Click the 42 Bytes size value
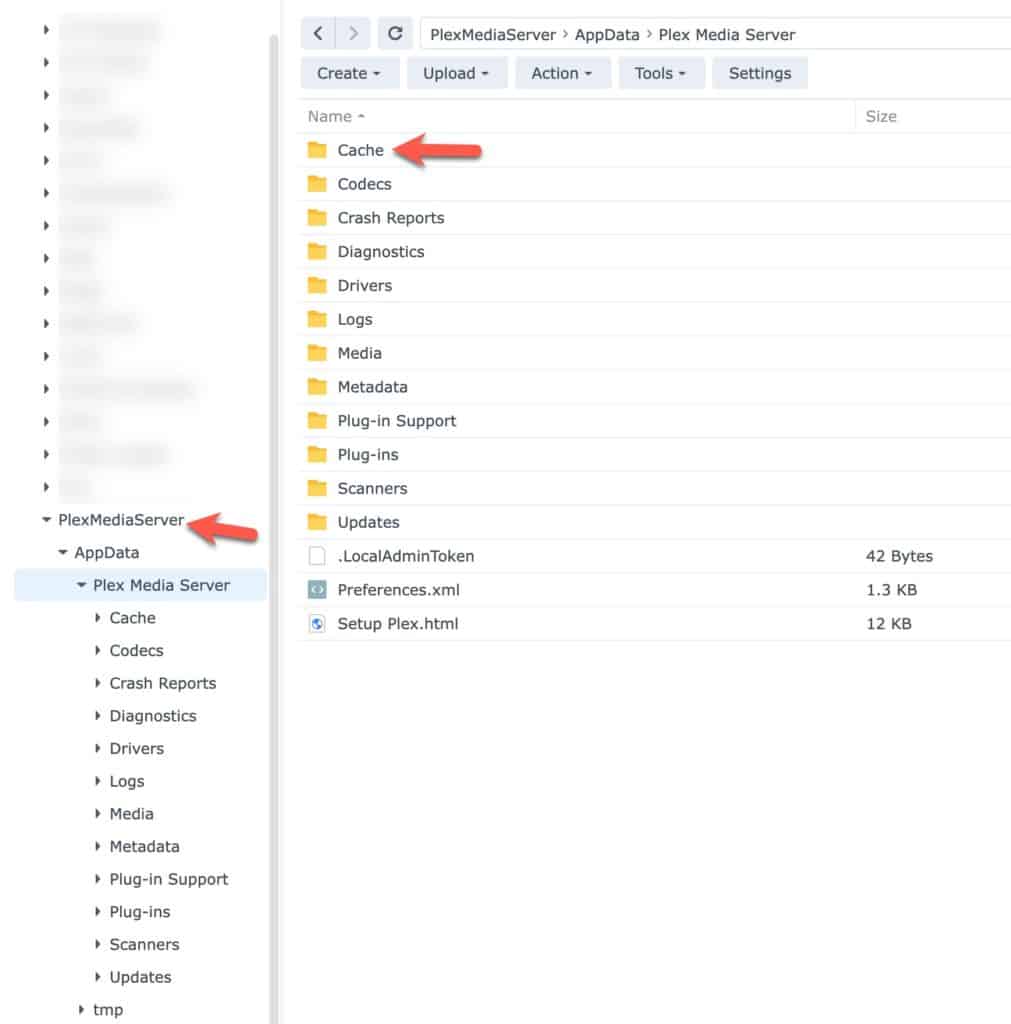The image size is (1011, 1024). click(899, 556)
